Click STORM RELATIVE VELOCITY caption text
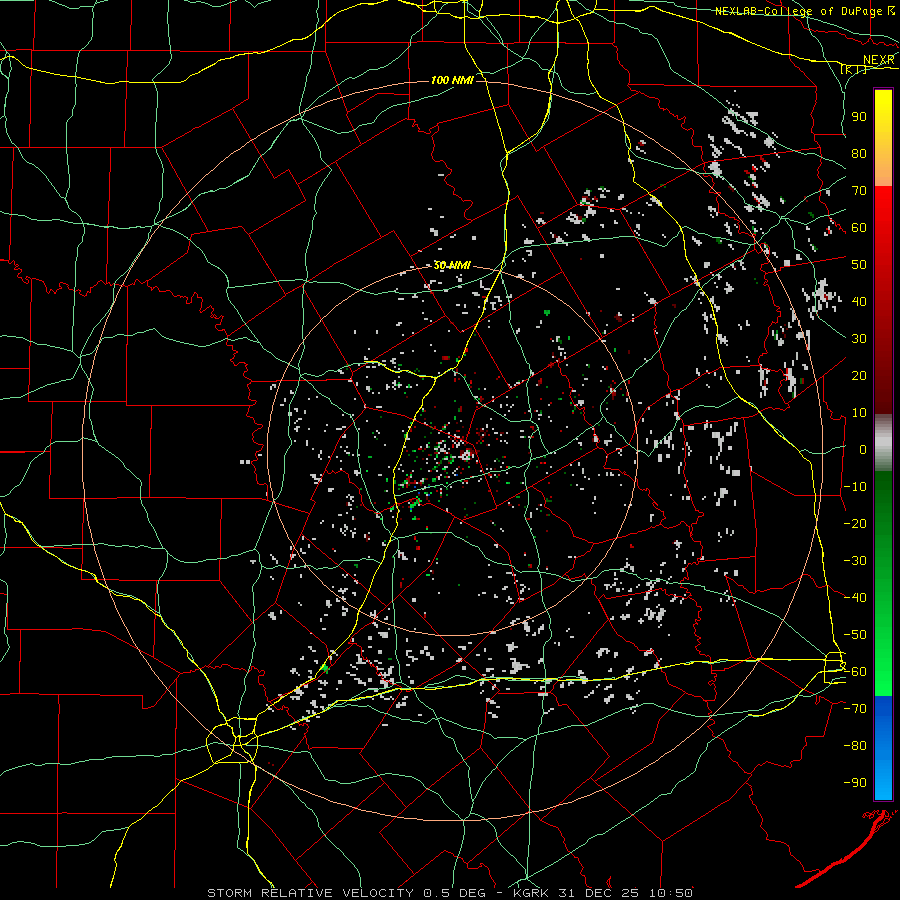Screen dimensions: 900x900 [310, 893]
